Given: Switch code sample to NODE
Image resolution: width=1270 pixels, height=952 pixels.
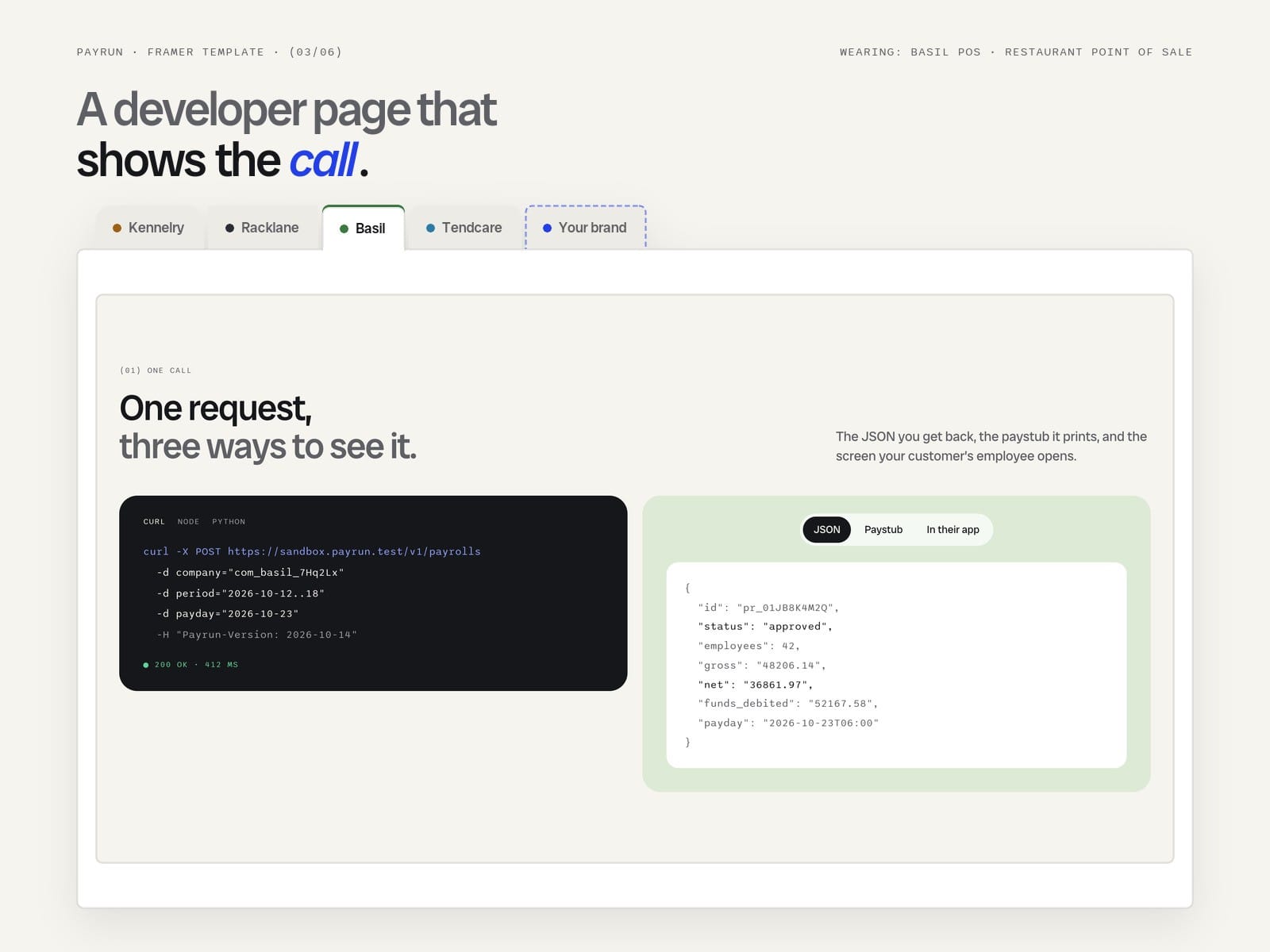Looking at the screenshot, I should pos(188,522).
